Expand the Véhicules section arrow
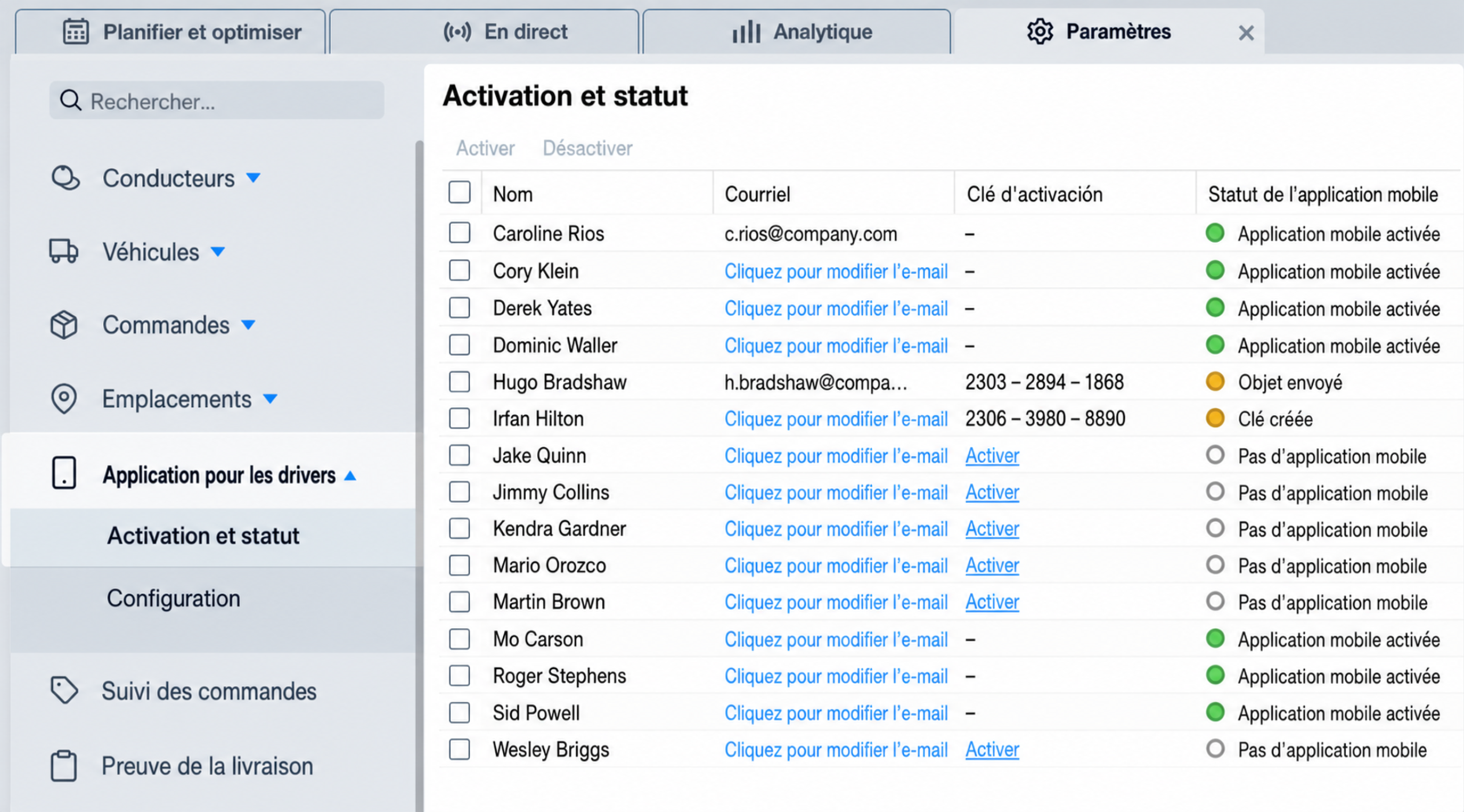Screen dimensions: 1464x812 [x=218, y=252]
